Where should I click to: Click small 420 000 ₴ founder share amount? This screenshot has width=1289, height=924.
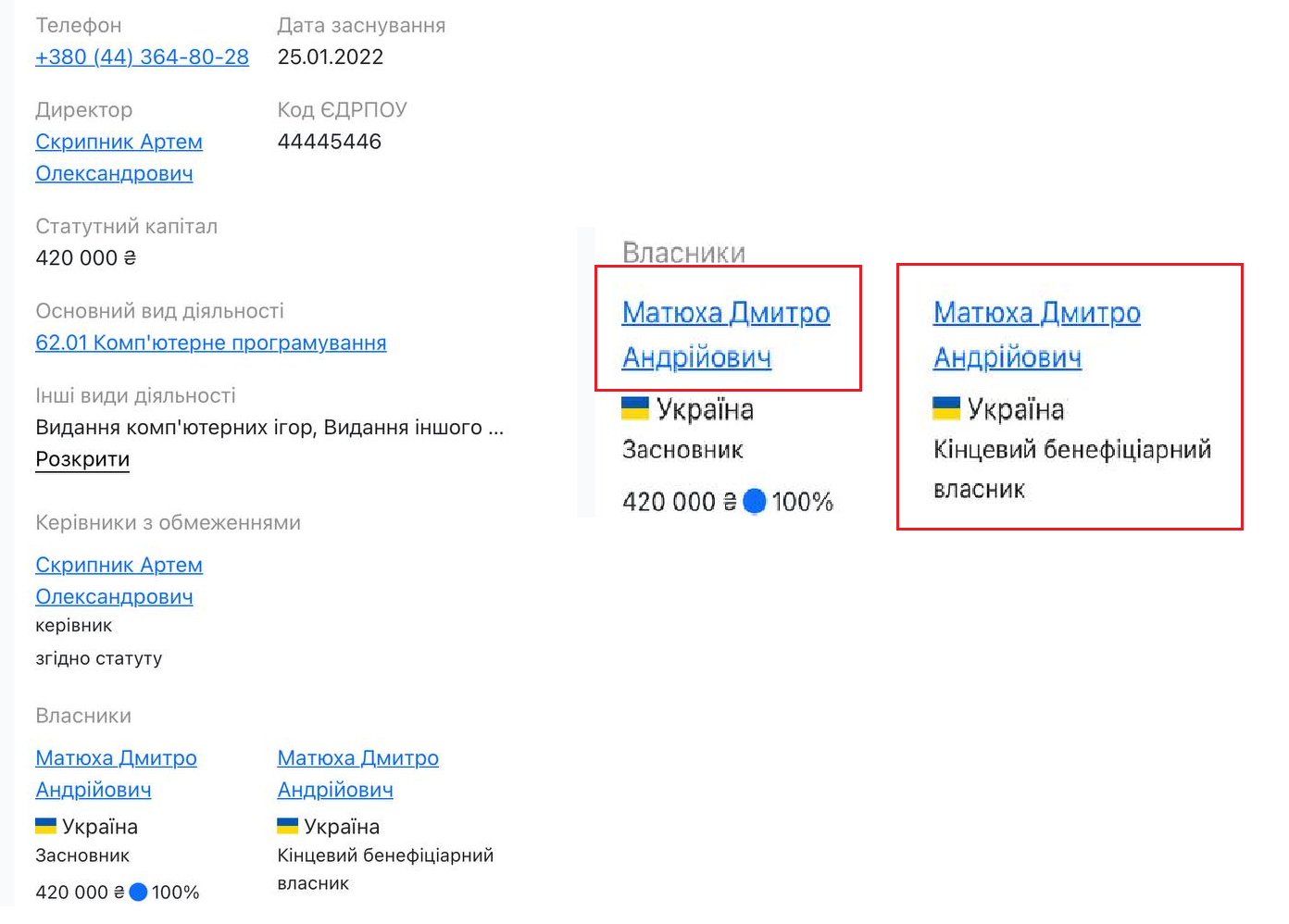coord(80,893)
